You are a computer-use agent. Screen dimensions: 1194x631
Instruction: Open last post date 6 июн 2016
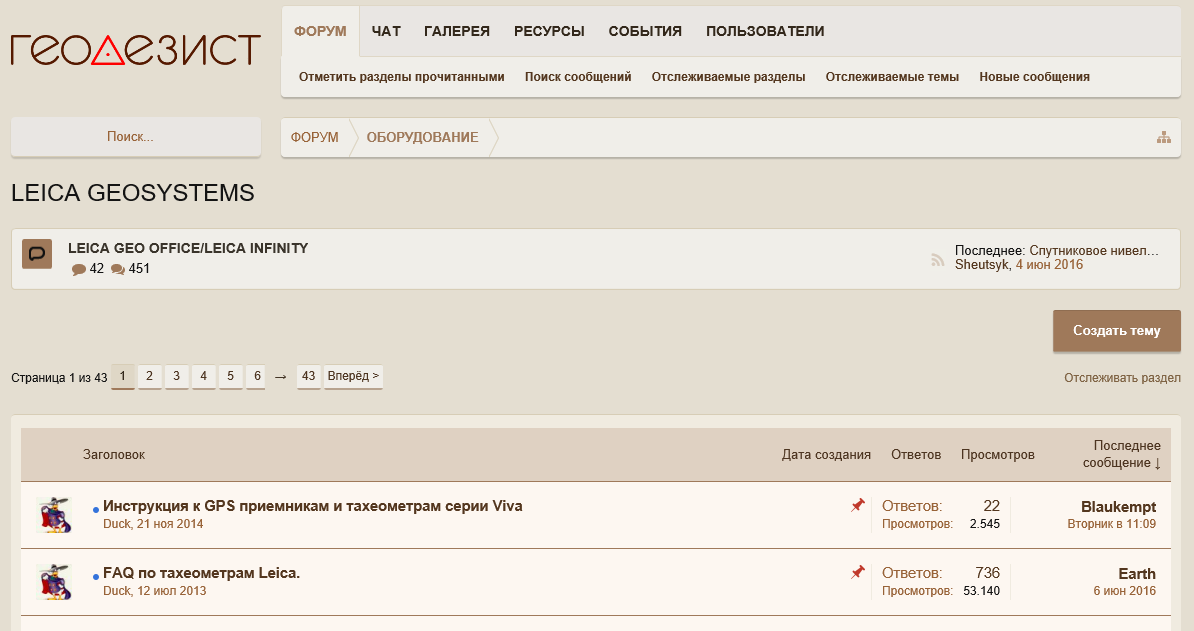(1125, 591)
